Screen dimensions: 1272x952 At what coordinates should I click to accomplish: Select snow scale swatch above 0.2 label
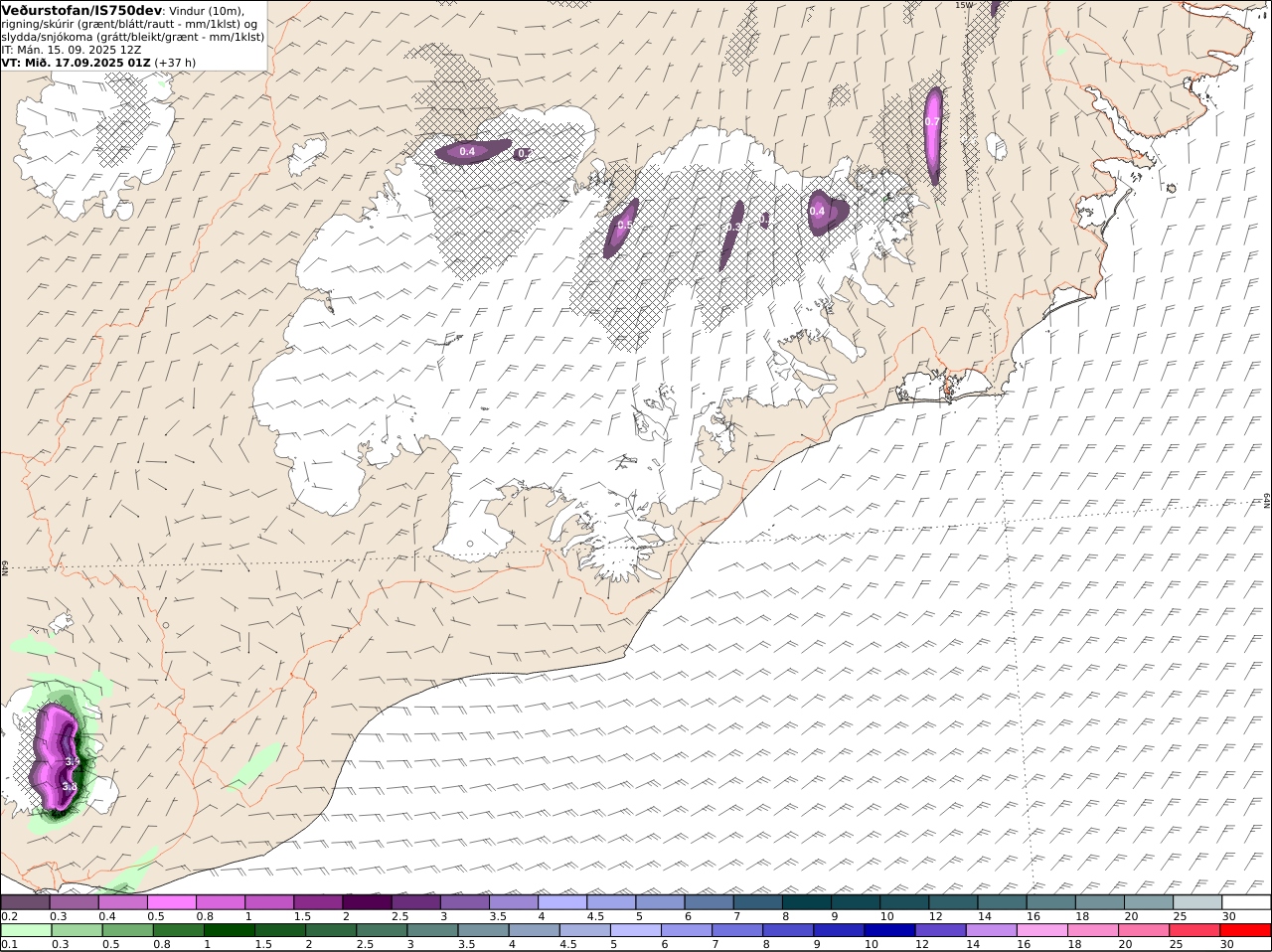[x=25, y=902]
